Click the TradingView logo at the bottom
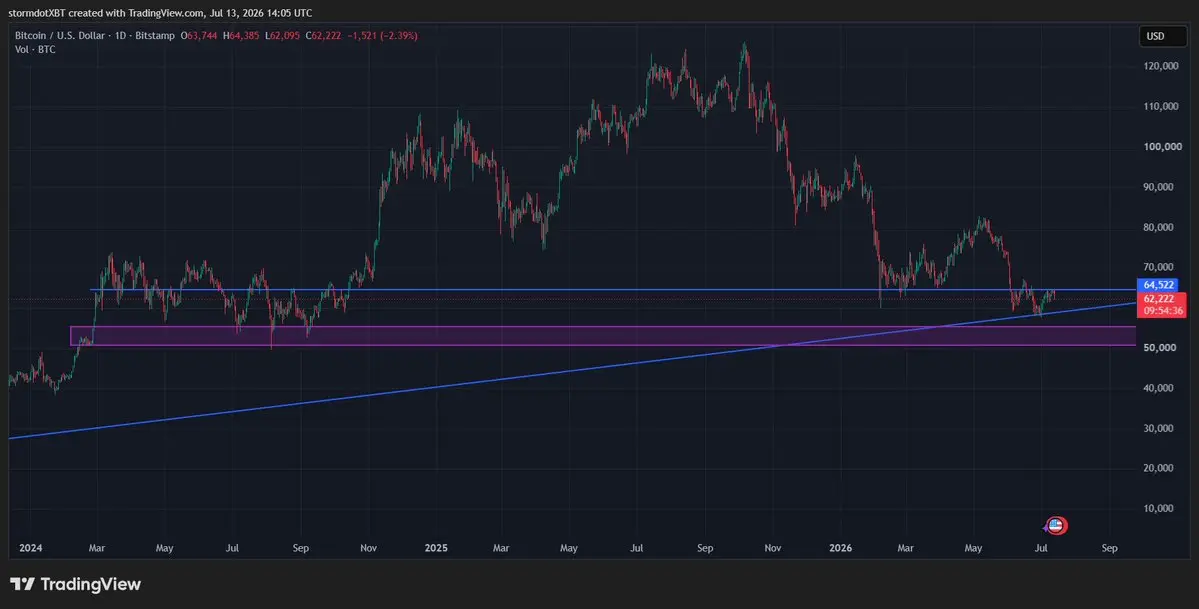1199x609 pixels. (x=75, y=585)
